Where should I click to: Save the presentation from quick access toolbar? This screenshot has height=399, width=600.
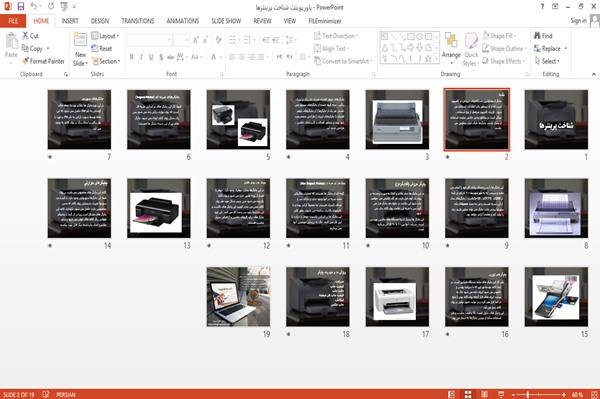[21, 7]
